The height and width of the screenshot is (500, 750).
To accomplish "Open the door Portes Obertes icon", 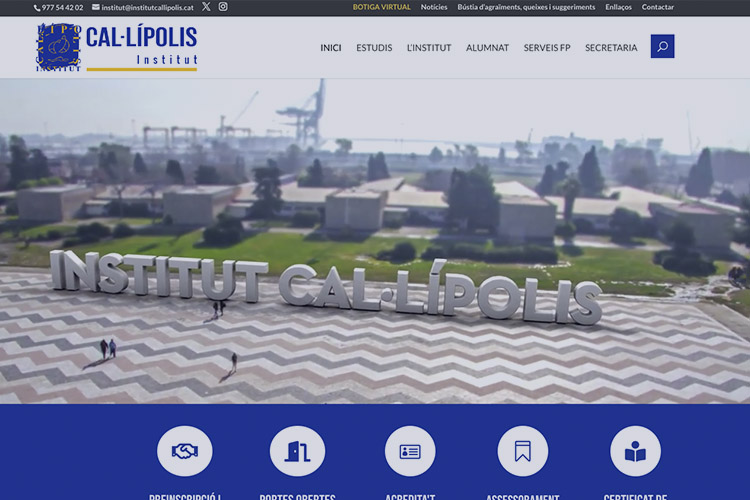I will [298, 451].
